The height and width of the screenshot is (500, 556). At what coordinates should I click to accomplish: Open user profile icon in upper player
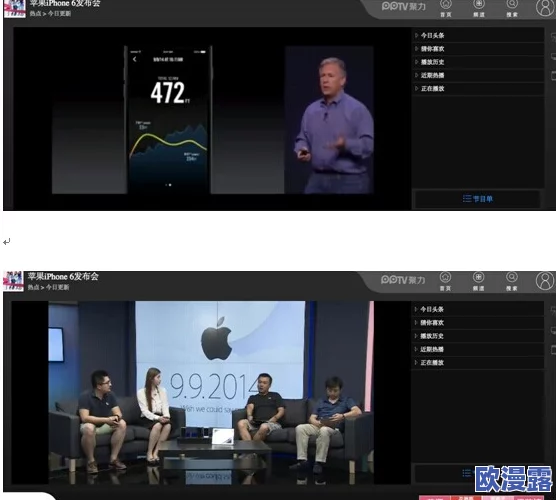coord(545,7)
